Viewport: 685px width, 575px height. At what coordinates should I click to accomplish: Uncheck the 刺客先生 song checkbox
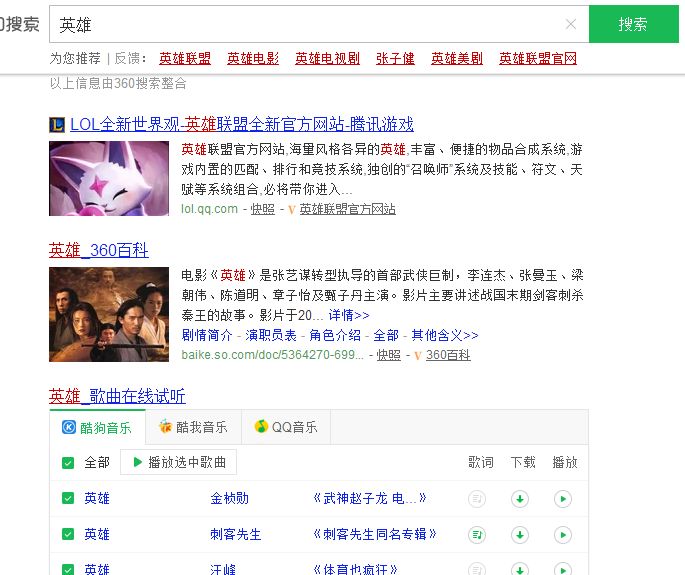[x=68, y=534]
